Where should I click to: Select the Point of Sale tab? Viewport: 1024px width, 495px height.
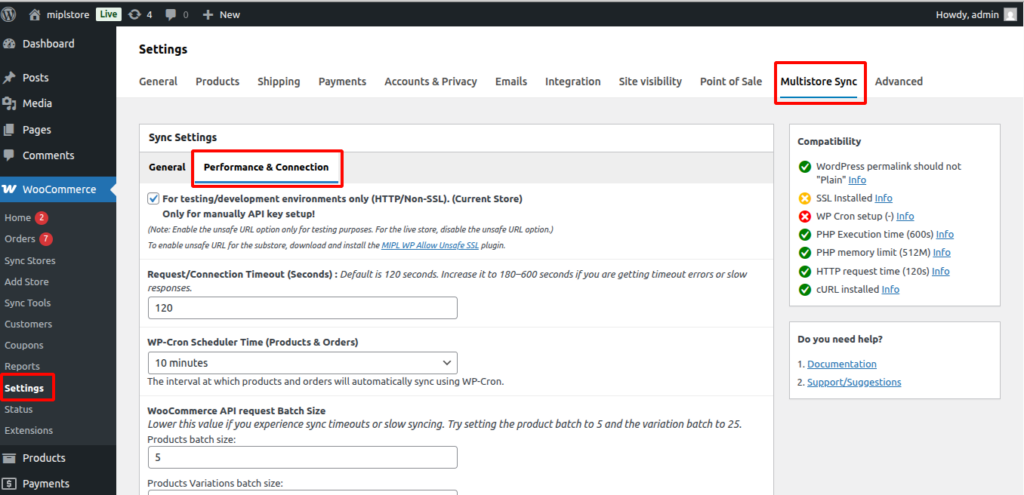click(x=730, y=82)
